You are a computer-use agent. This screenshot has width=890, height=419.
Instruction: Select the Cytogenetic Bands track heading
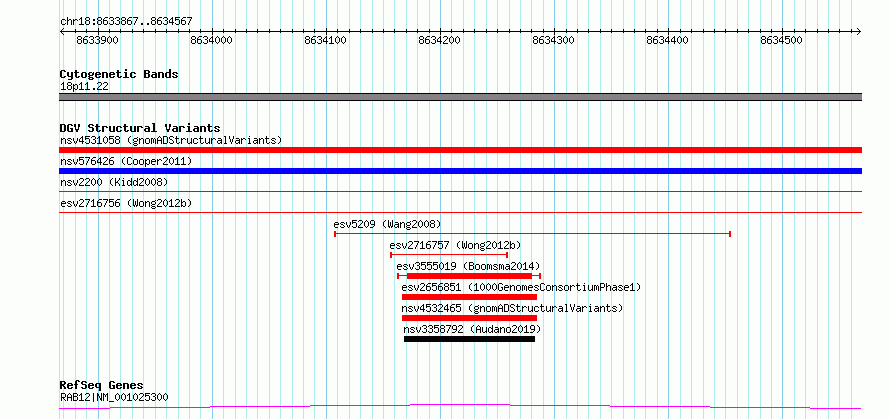119,74
